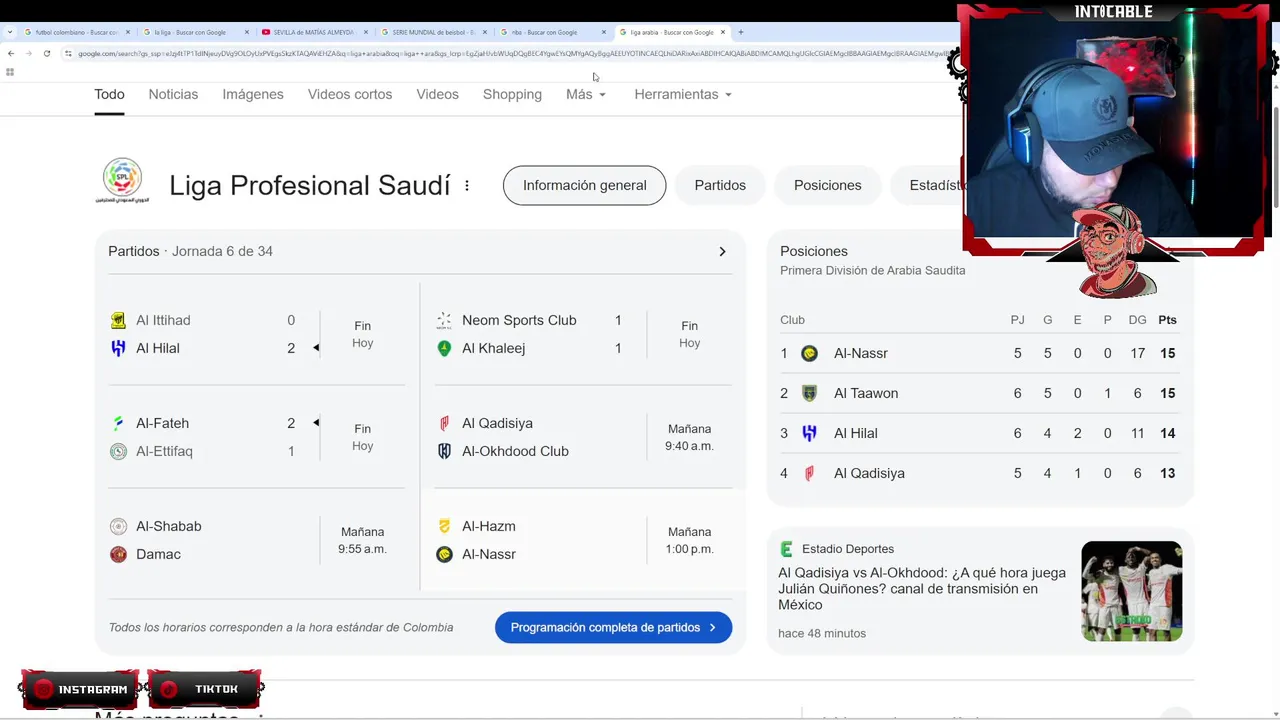1280x720 pixels.
Task: Select the Todo search tab
Action: coord(109,94)
